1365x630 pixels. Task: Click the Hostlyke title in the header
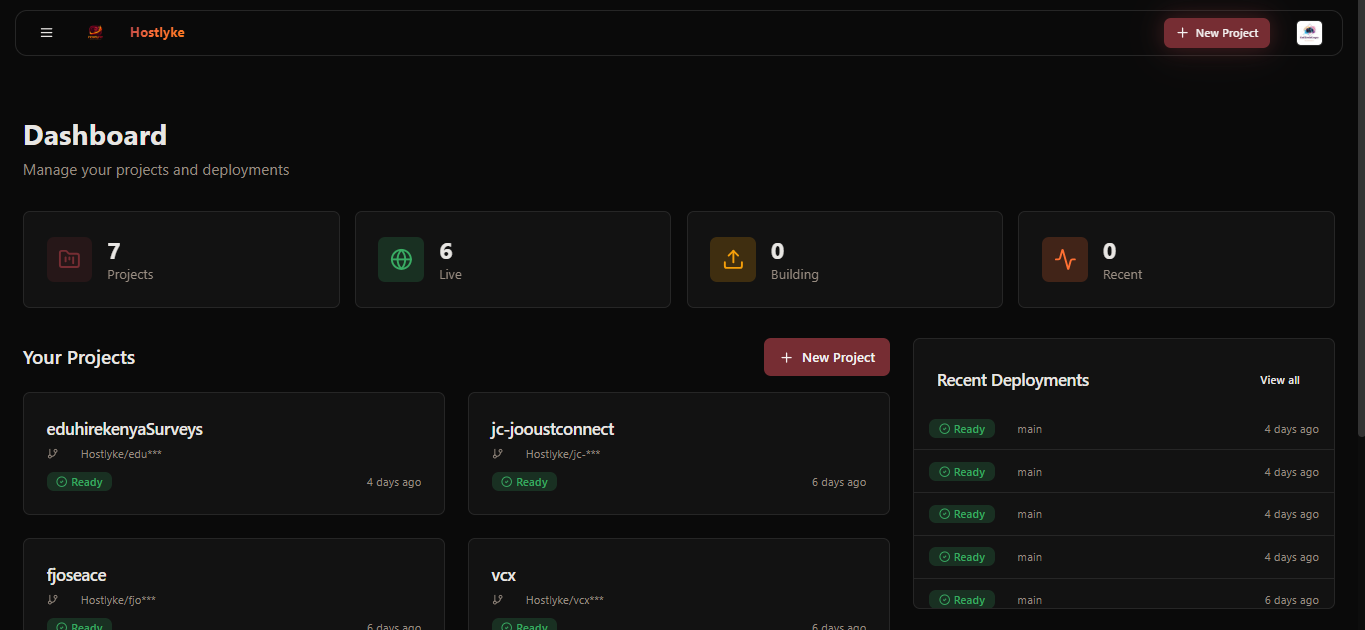pos(157,32)
